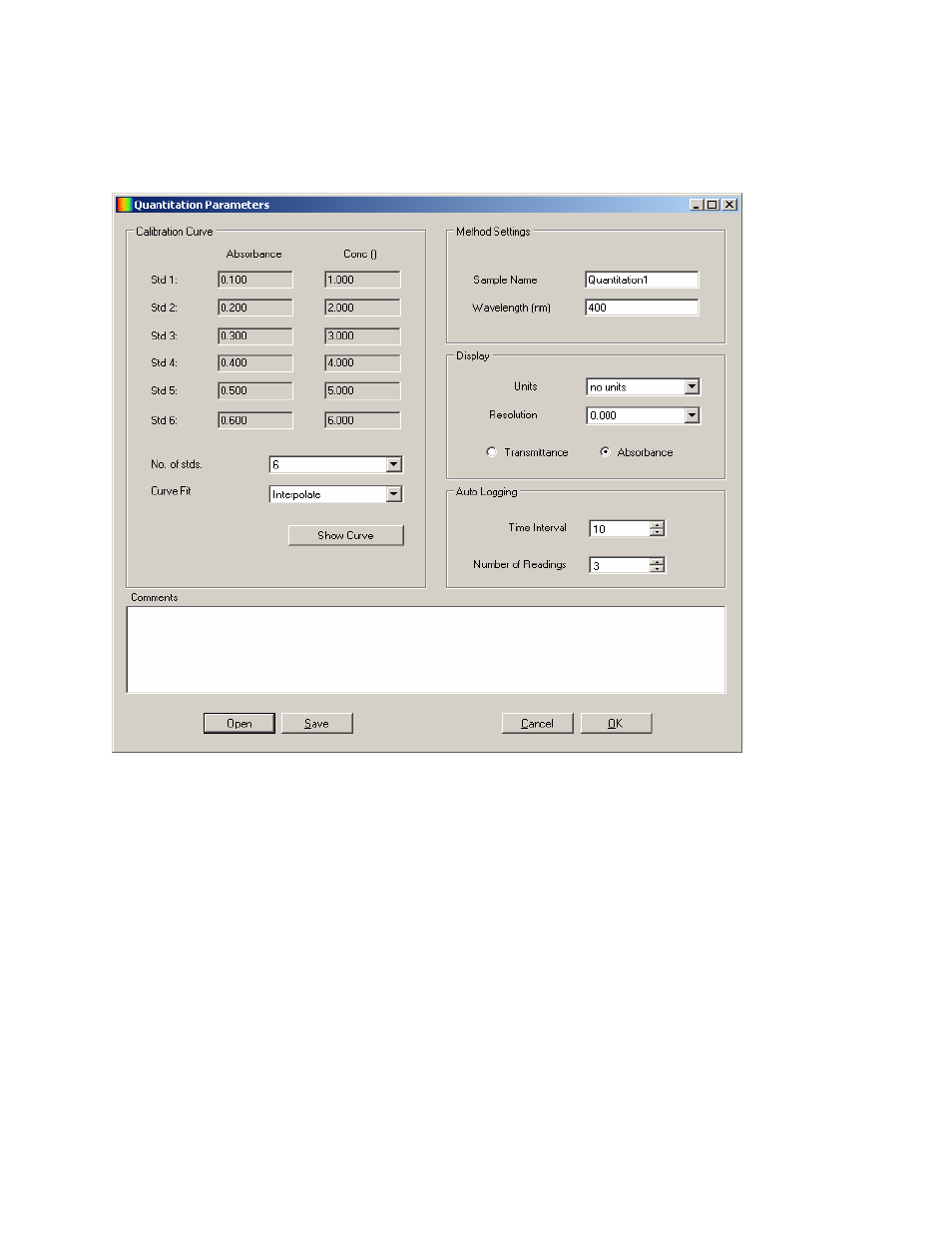Decrease Number of Readings with down arrow
The height and width of the screenshot is (1233, 952).
pos(657,569)
